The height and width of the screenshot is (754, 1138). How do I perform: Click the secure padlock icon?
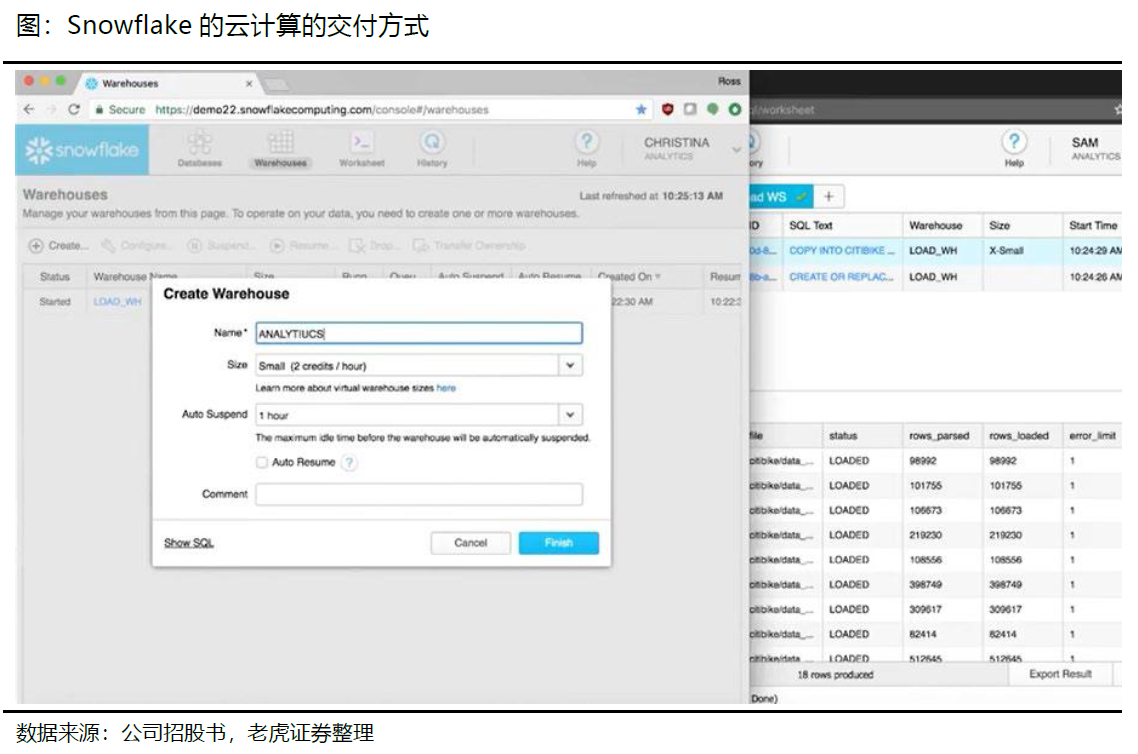(x=99, y=110)
